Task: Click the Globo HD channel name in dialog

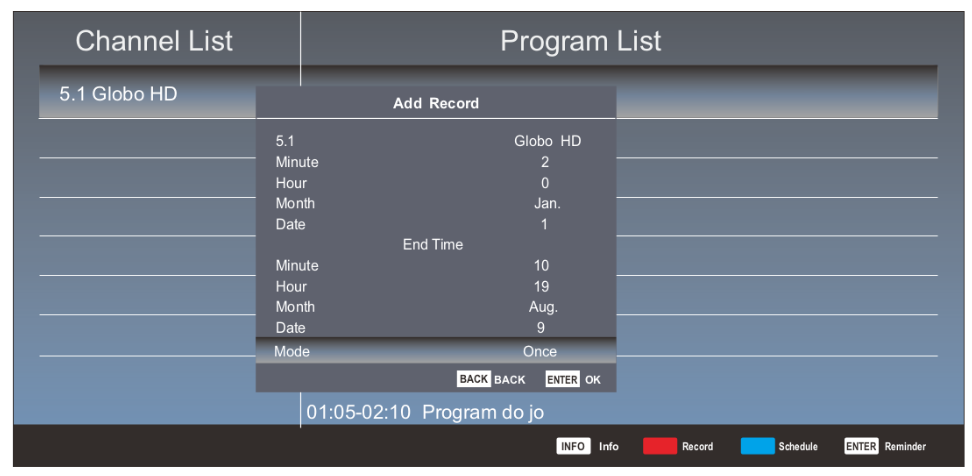Action: (547, 141)
